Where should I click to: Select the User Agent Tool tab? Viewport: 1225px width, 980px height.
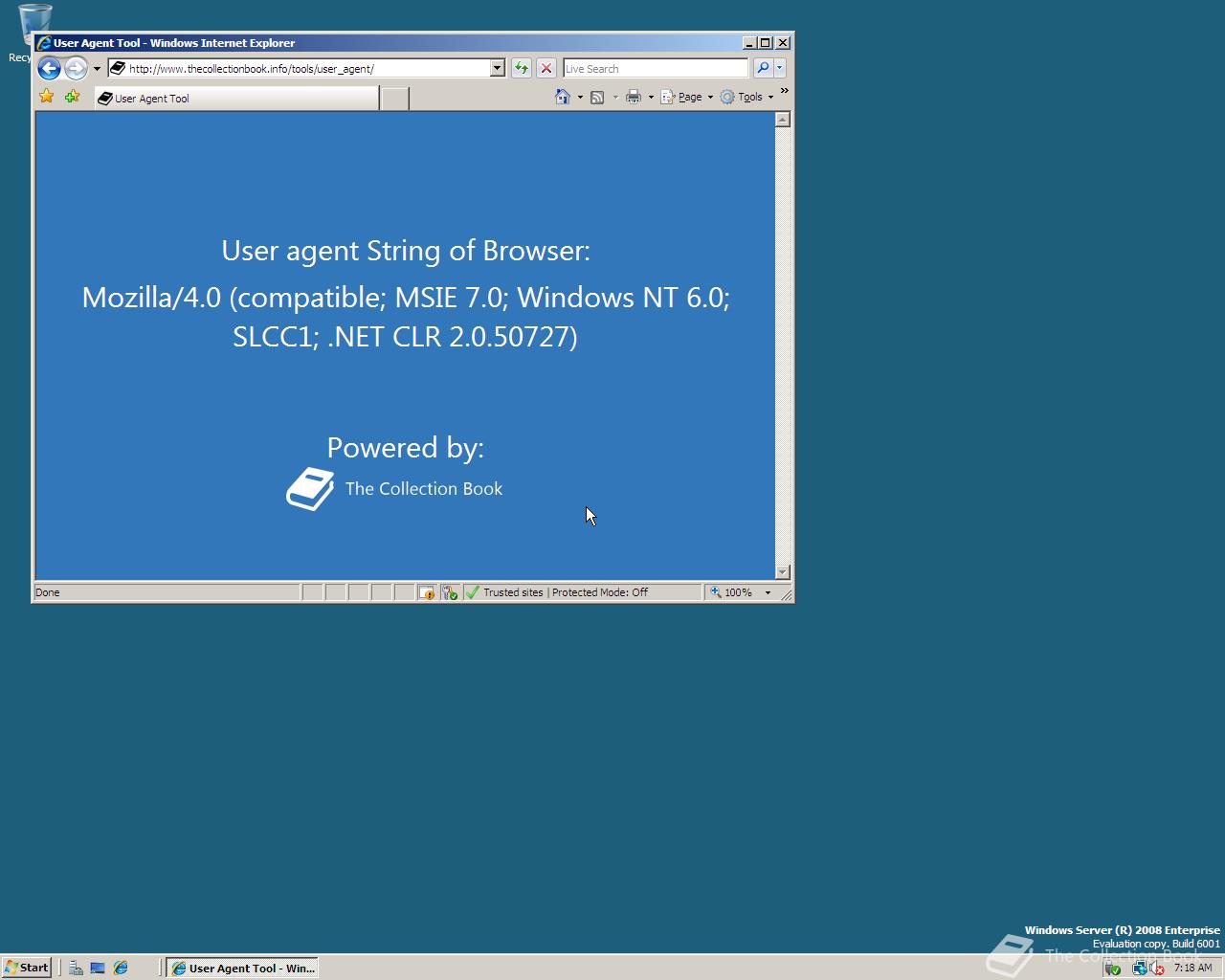[236, 98]
